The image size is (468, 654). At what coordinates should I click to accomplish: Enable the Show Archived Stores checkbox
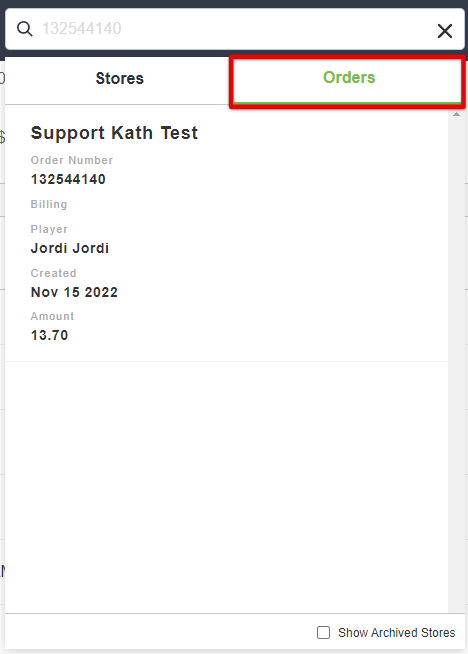tap(323, 632)
